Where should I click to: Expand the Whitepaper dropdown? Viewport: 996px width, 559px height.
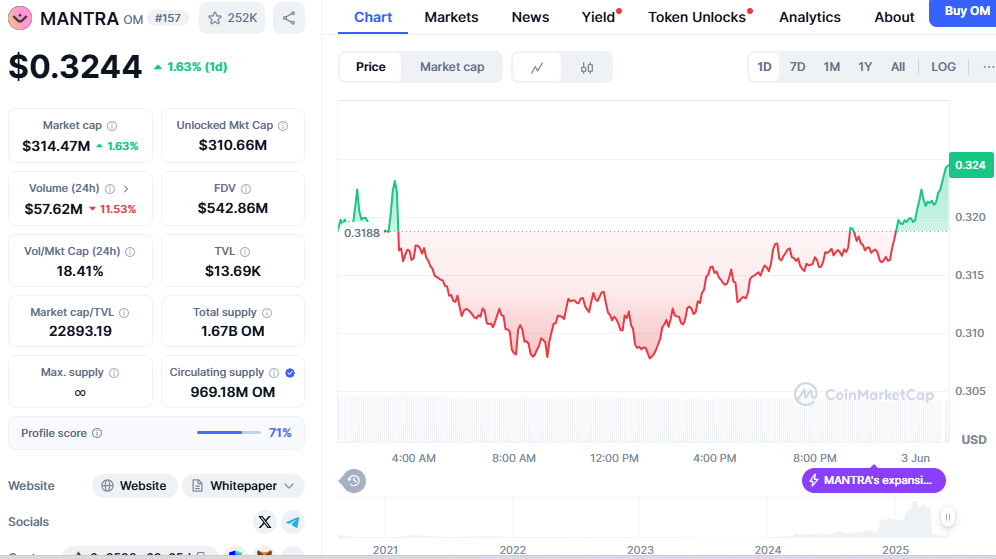click(289, 486)
